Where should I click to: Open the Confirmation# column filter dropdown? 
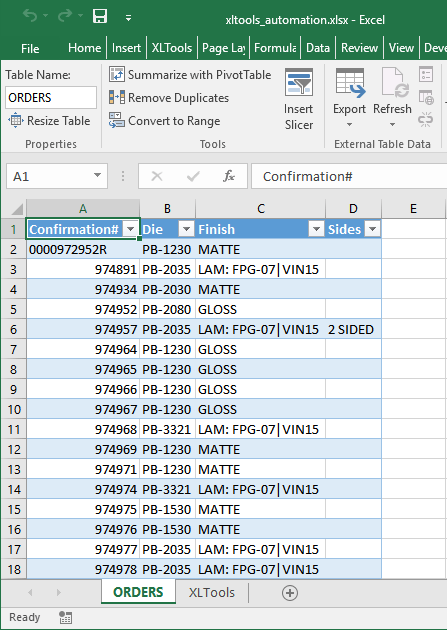(x=130, y=229)
